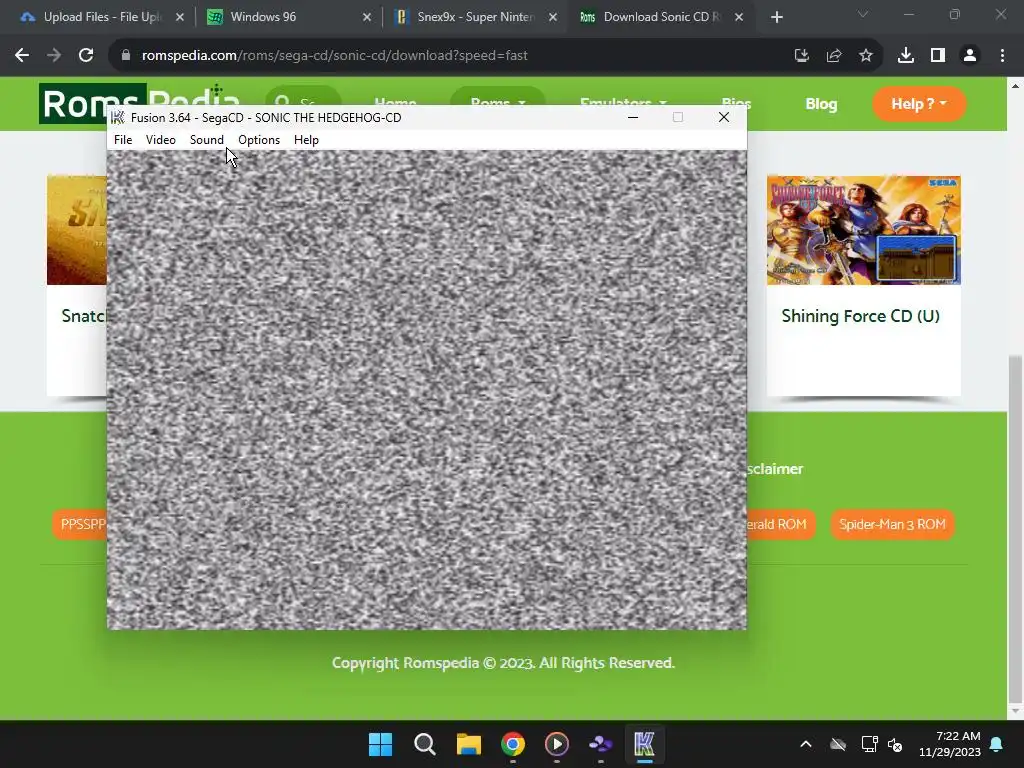Open Chrome downloads
The width and height of the screenshot is (1024, 768).
pyautogui.click(x=906, y=56)
